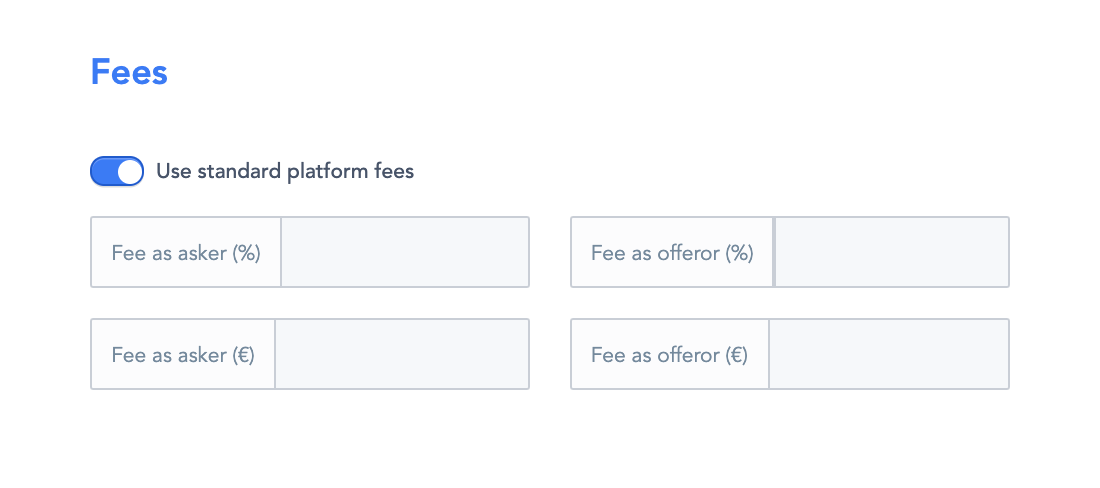
Task: Click the 'Fee as asker (€)' field label
Action: 183,354
